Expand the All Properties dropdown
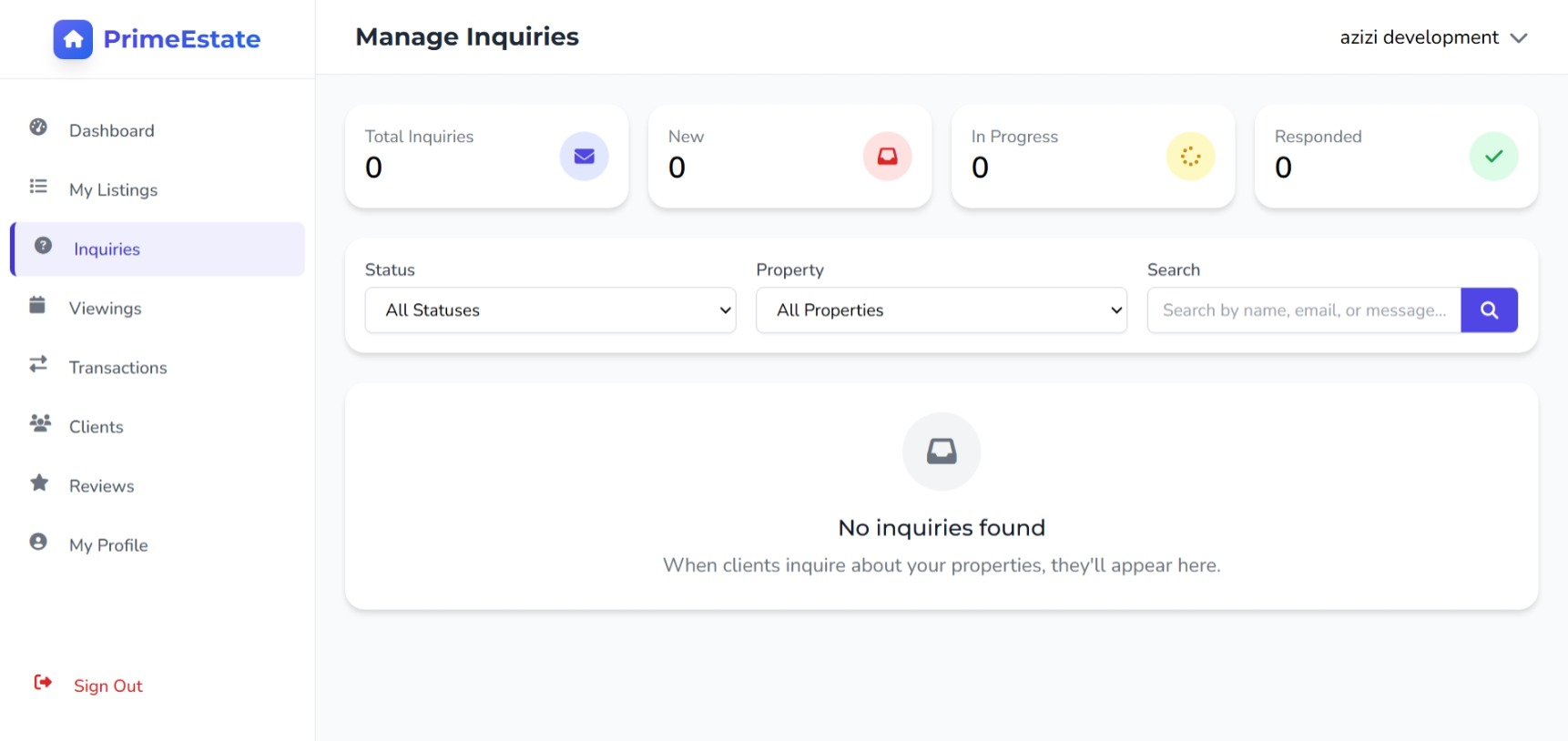Viewport: 1568px width, 741px height. coord(941,310)
